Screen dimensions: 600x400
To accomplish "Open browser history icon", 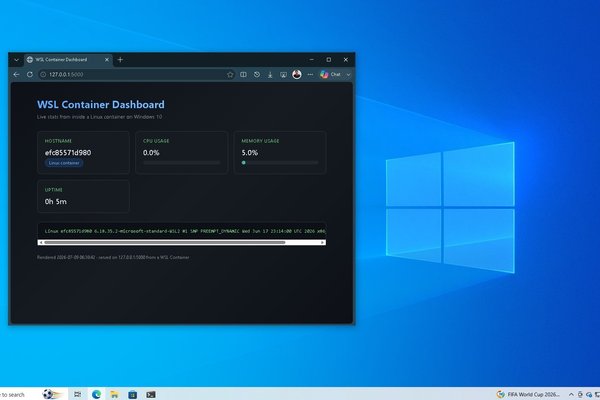I will point(257,75).
